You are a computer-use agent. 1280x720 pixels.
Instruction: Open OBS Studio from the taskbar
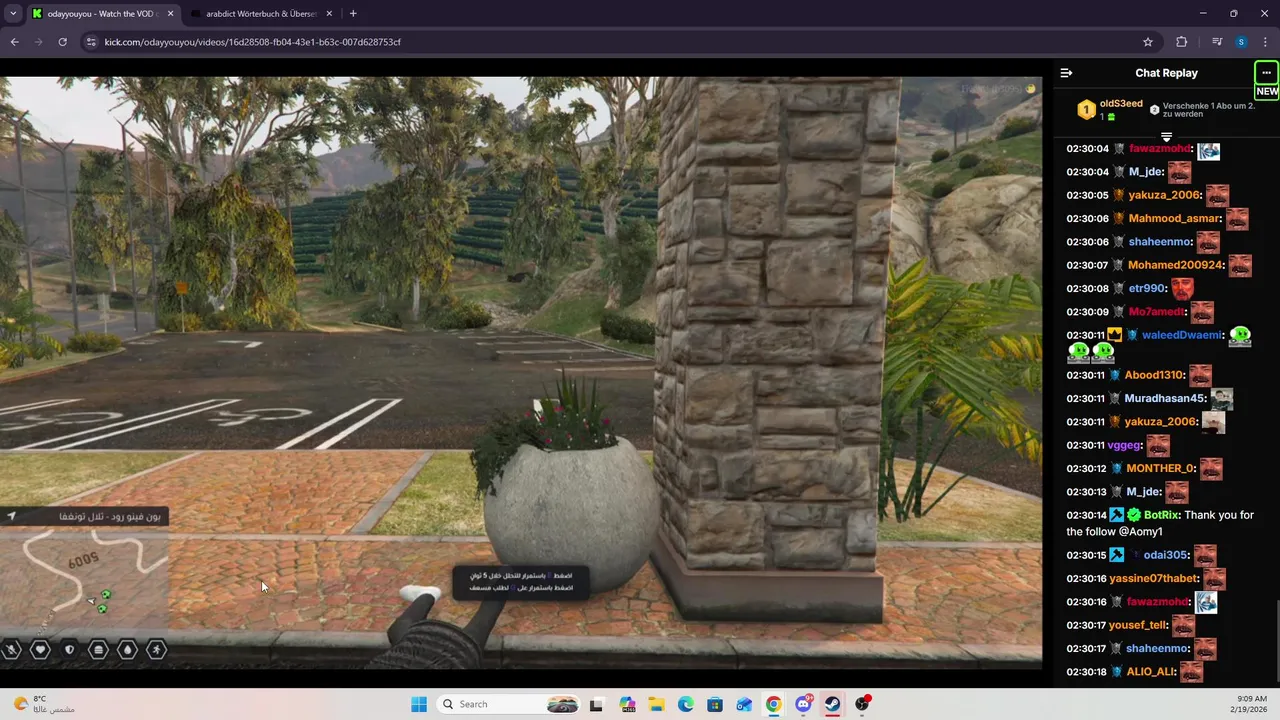[x=862, y=704]
